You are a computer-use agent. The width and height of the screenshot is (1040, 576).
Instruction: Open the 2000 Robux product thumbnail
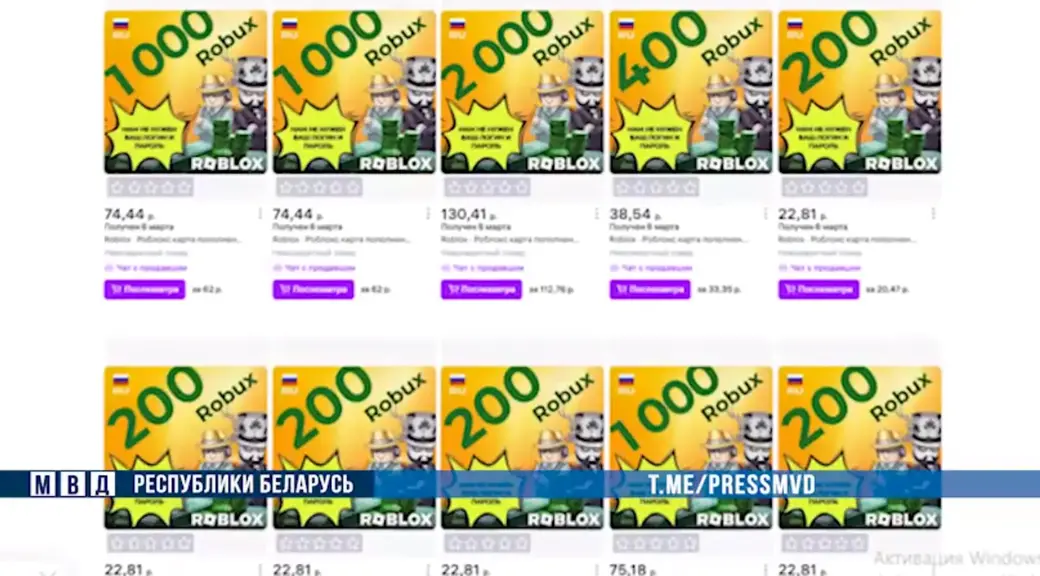tap(523, 92)
